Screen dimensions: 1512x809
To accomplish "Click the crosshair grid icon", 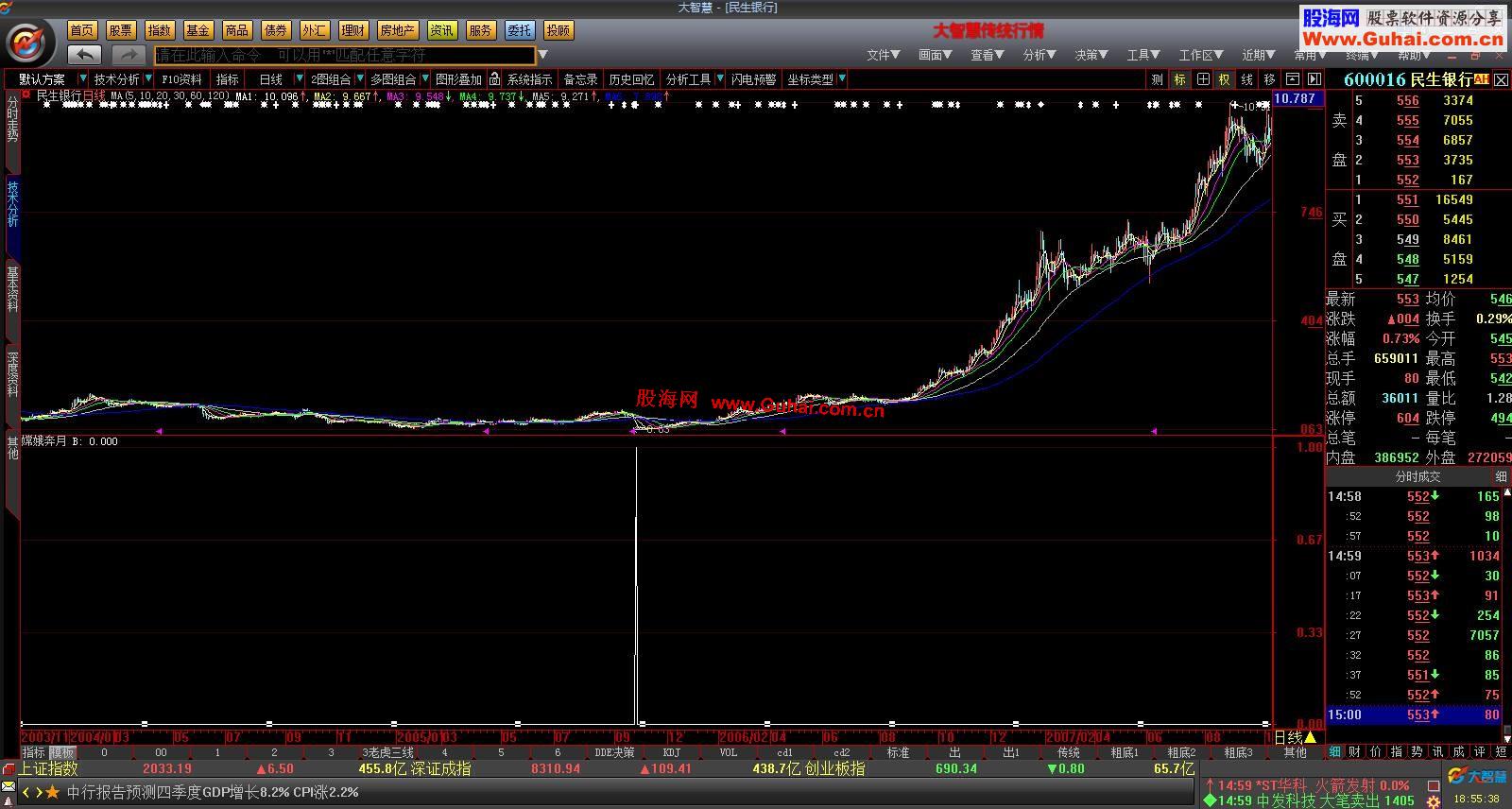I will point(1203,79).
